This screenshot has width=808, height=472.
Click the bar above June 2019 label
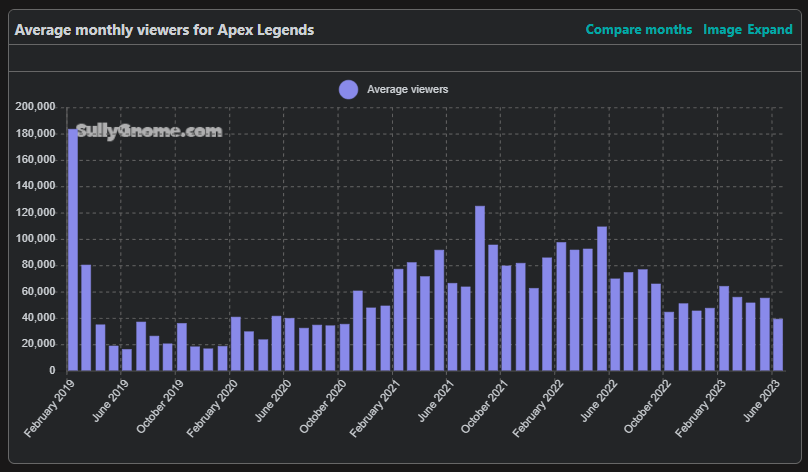coord(127,360)
